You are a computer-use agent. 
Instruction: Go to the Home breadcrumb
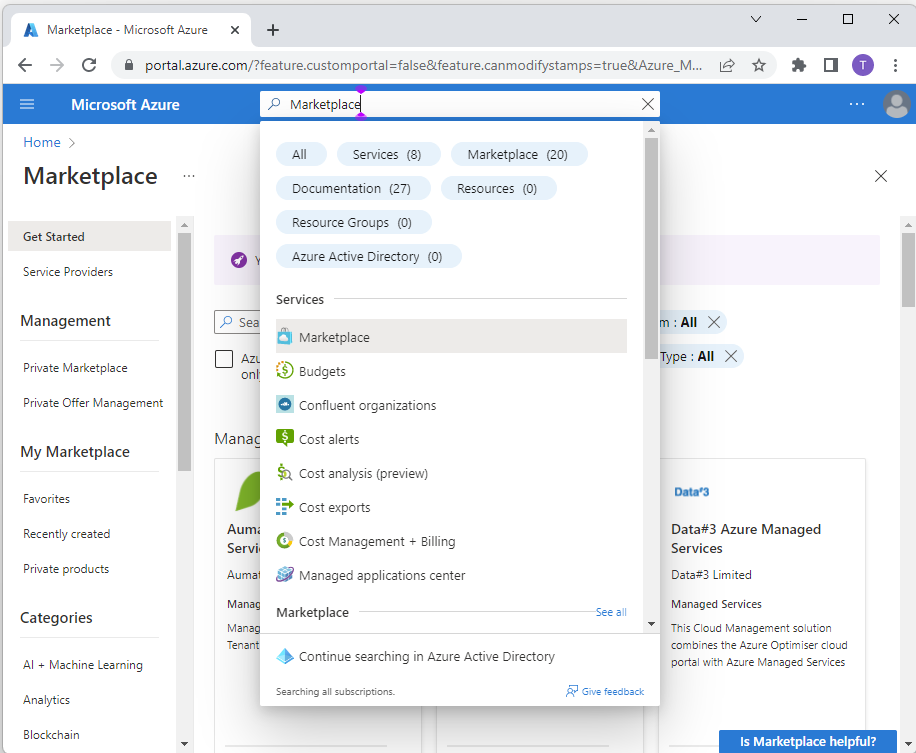pos(41,142)
